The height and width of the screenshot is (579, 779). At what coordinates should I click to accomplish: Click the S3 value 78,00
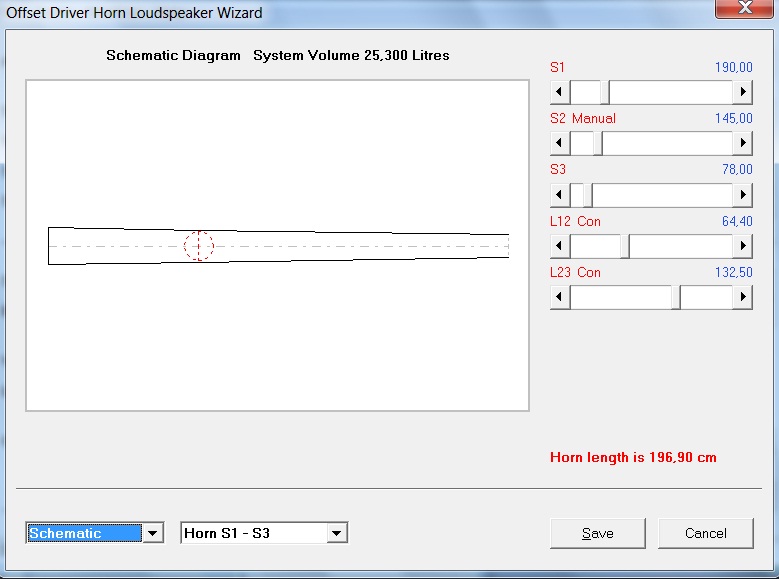(x=737, y=169)
